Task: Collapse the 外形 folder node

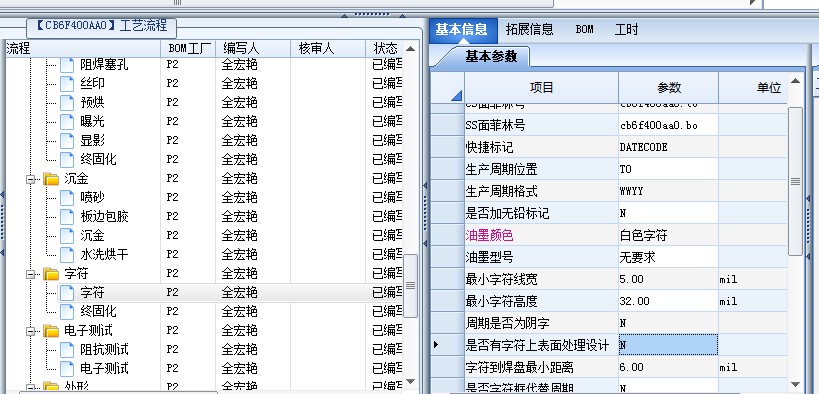Action: tap(31, 388)
